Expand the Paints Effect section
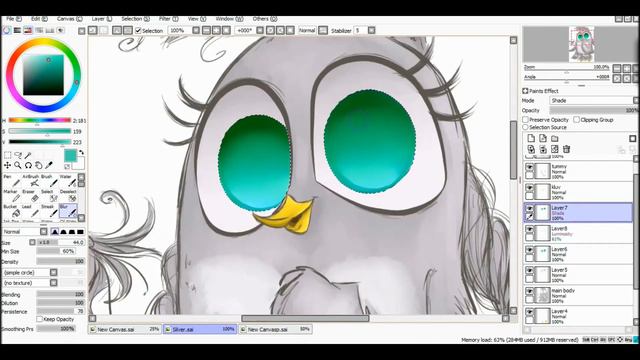Viewport: 640px width, 360px height. tap(525, 91)
